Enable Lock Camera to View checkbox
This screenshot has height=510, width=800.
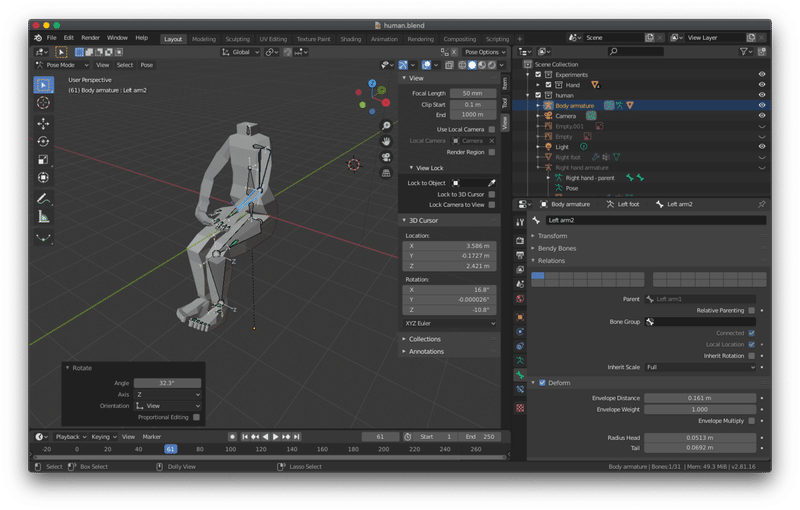coord(492,205)
